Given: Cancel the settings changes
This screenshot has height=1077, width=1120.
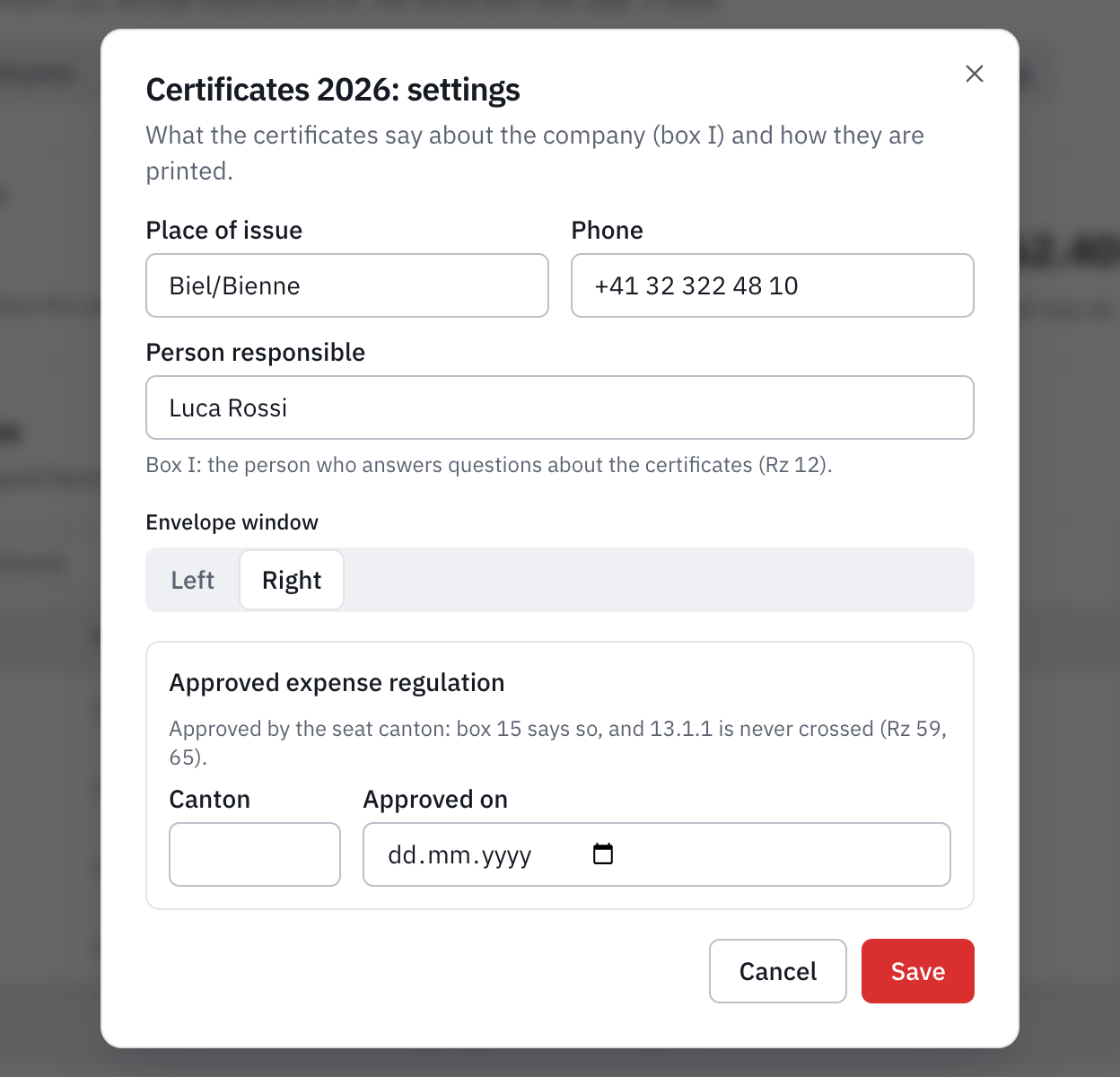Looking at the screenshot, I should click(778, 971).
